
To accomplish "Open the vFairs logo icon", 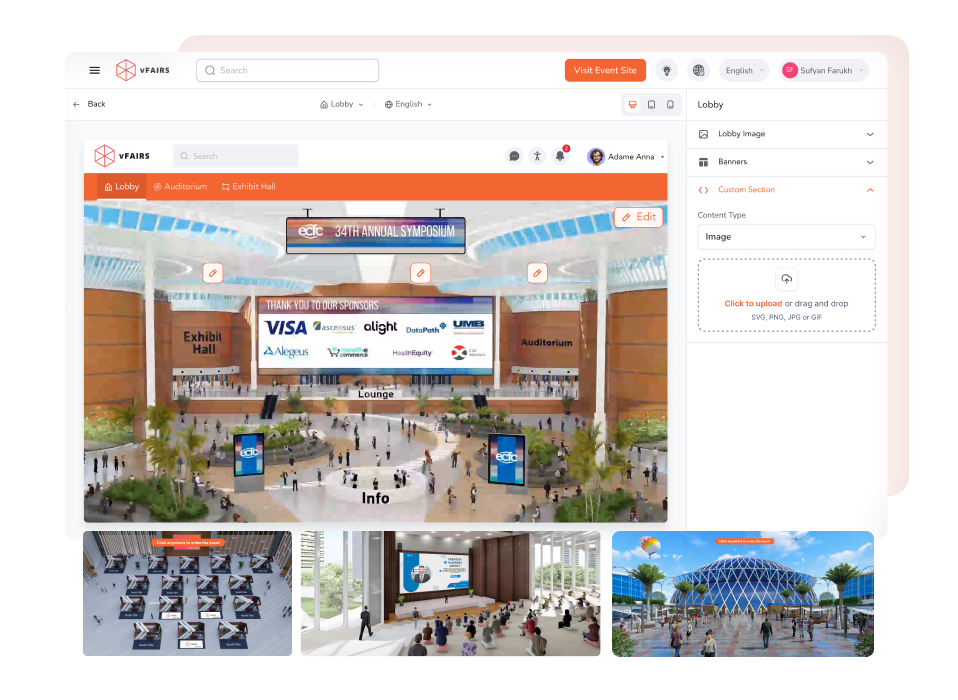I will pos(125,70).
